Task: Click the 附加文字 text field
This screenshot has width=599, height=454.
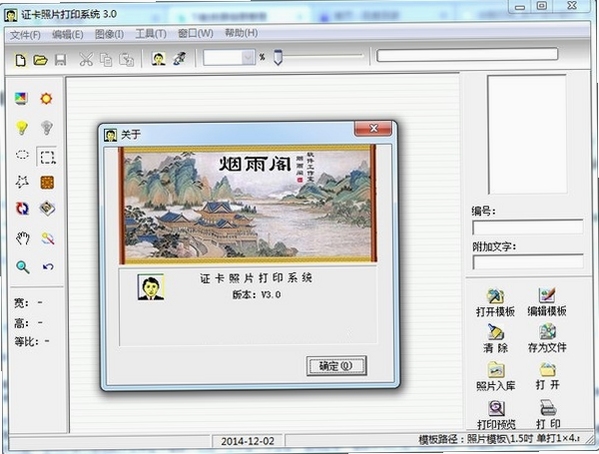Action: click(528, 262)
